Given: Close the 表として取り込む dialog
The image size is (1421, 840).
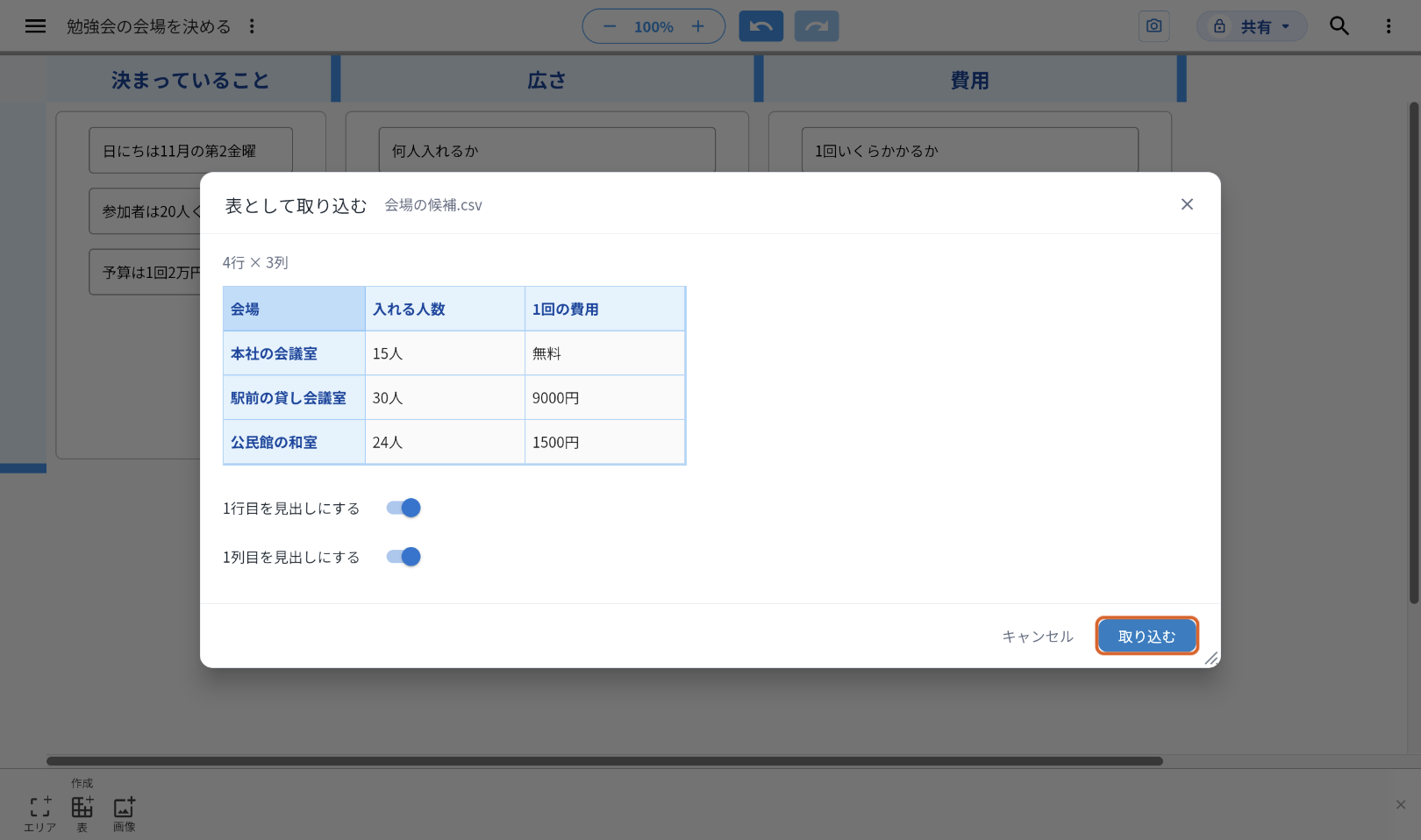Looking at the screenshot, I should coord(1187,204).
